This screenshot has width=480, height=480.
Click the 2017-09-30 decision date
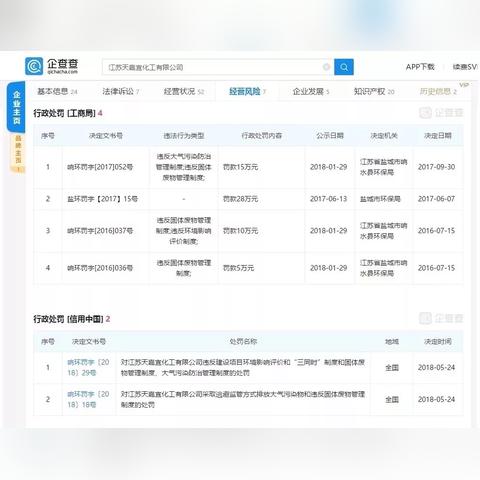click(x=436, y=167)
